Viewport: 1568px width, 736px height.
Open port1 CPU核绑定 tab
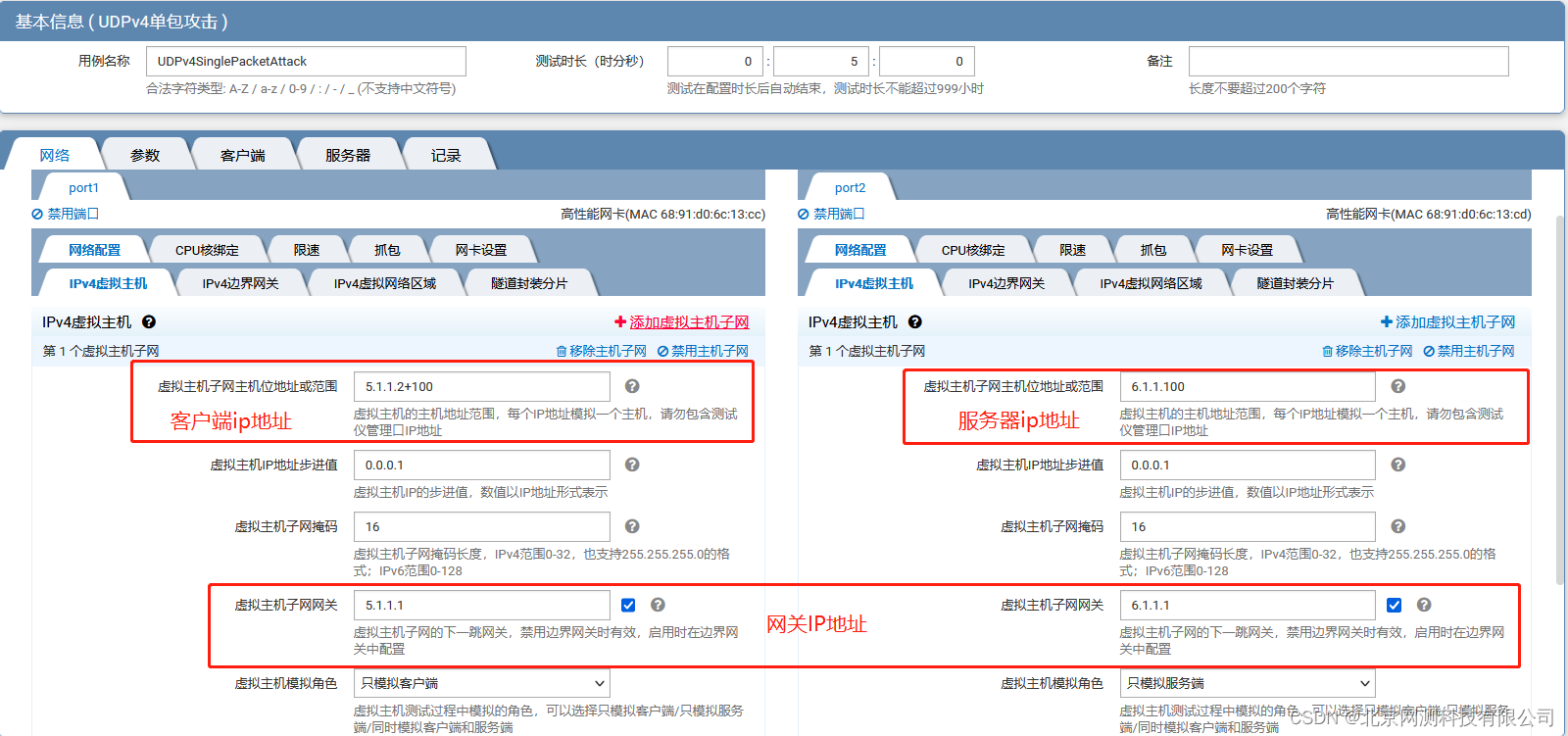[207, 250]
